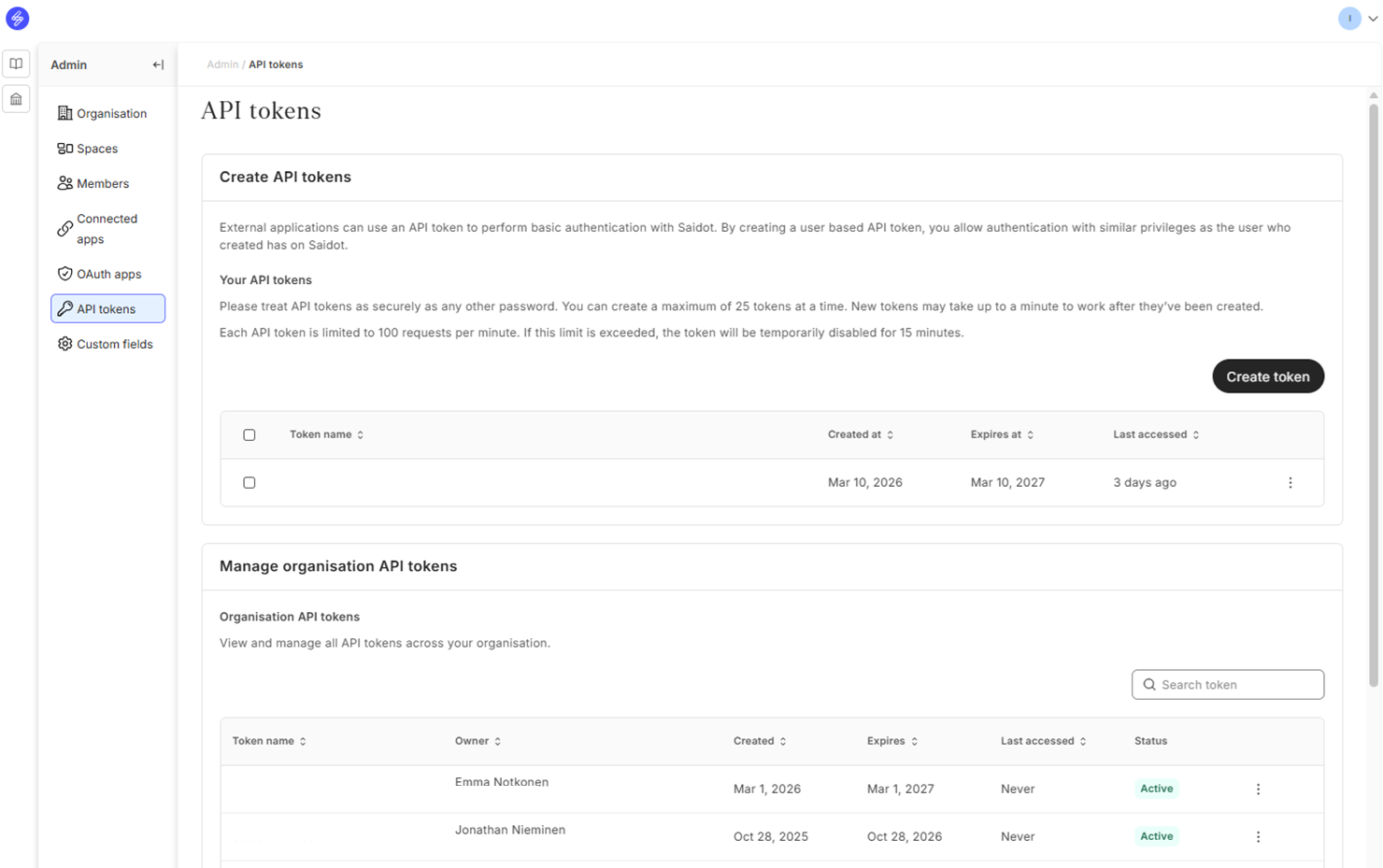Open Custom fields in the sidebar
This screenshot has width=1383, height=868.
click(114, 345)
